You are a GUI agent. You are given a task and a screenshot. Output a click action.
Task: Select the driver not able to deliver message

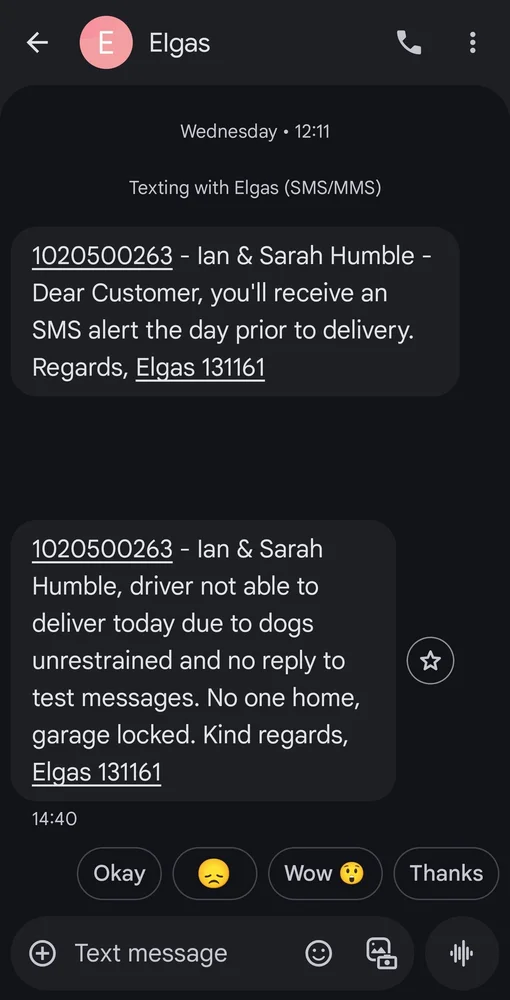(x=203, y=661)
